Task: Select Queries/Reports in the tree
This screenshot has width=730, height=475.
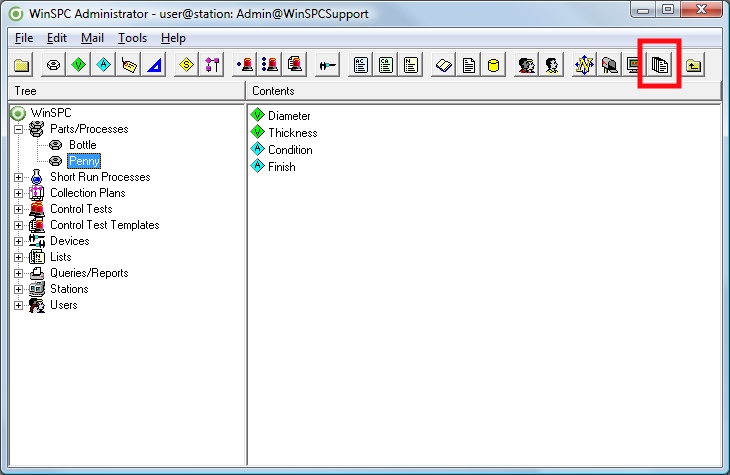Action: tap(89, 273)
